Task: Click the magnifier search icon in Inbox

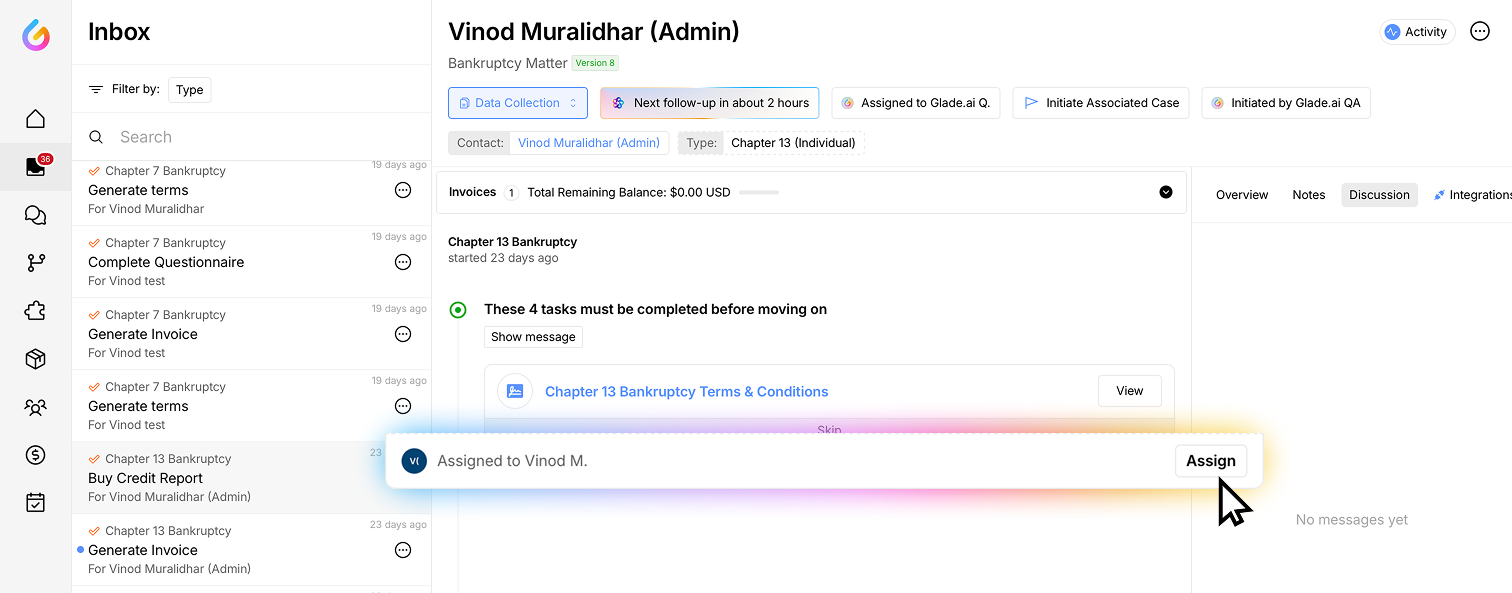Action: tap(96, 137)
